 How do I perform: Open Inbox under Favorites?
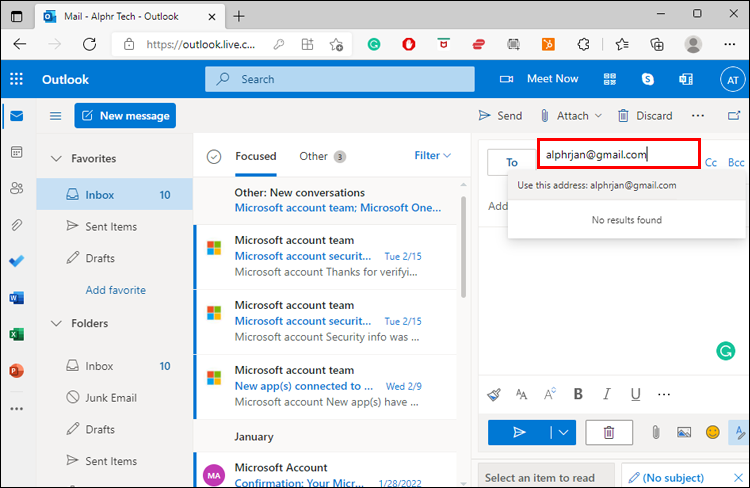(x=115, y=195)
